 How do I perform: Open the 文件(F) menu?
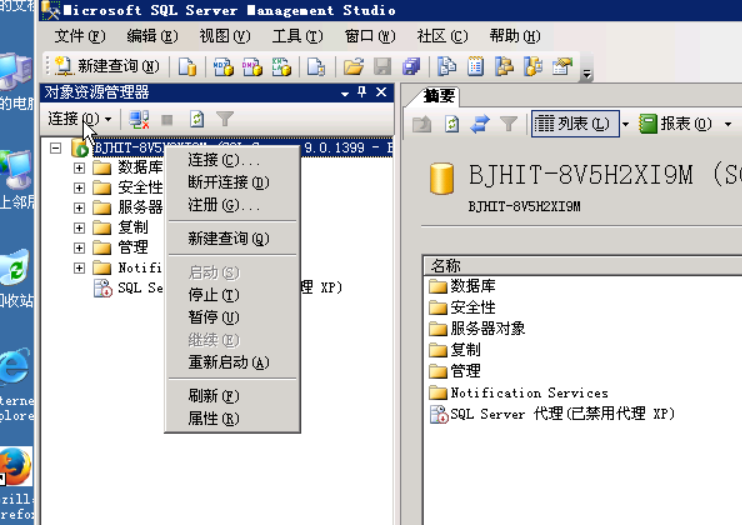(80, 36)
